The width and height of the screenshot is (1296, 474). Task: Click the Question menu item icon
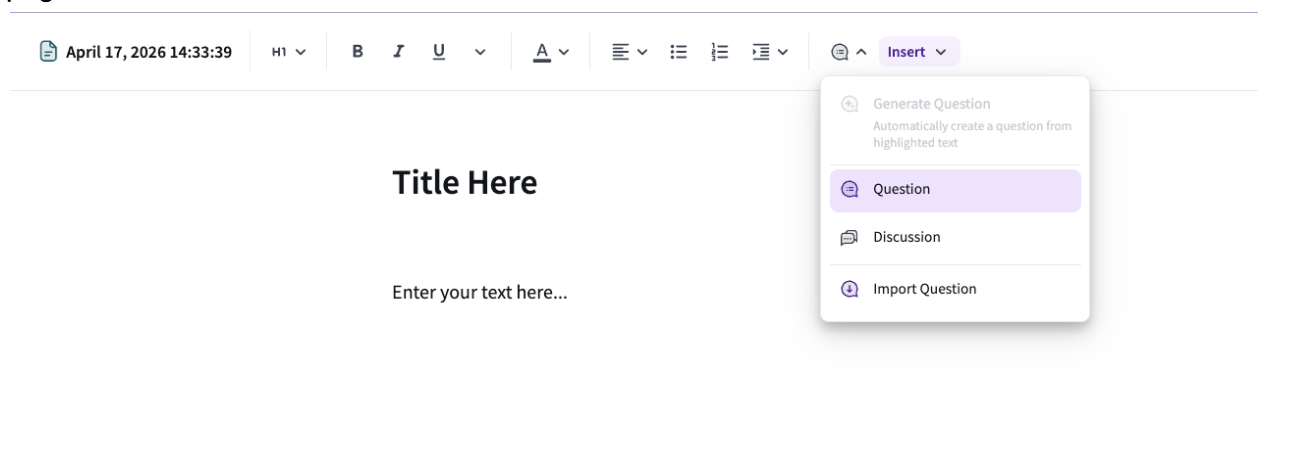(x=850, y=190)
